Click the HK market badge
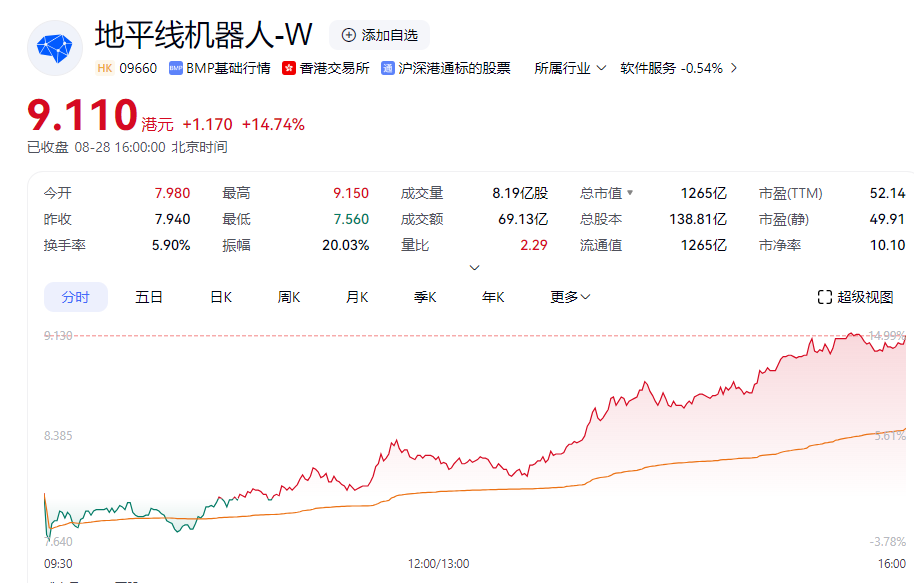 [105, 68]
